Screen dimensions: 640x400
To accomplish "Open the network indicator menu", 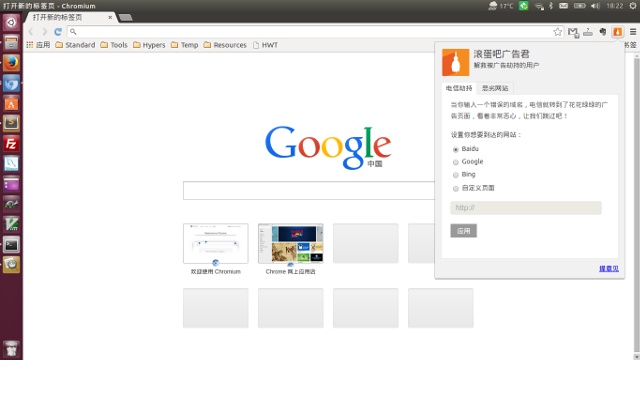I will pos(539,6).
